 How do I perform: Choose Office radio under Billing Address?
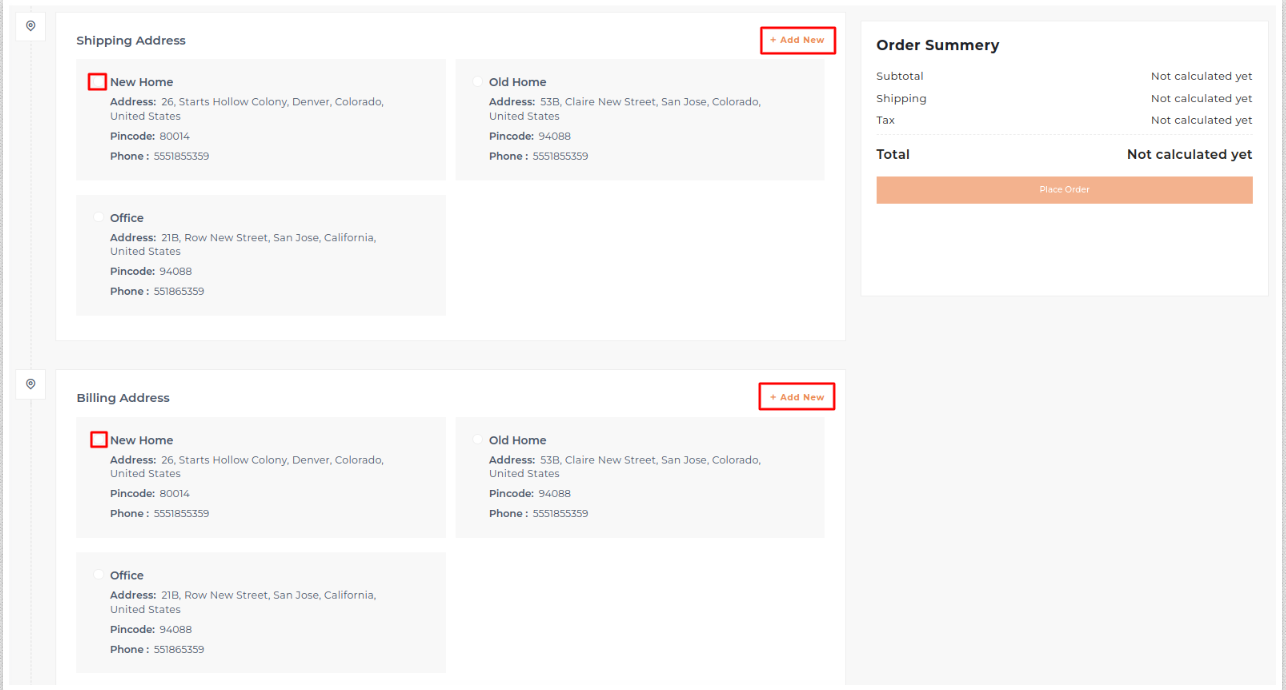(x=98, y=575)
